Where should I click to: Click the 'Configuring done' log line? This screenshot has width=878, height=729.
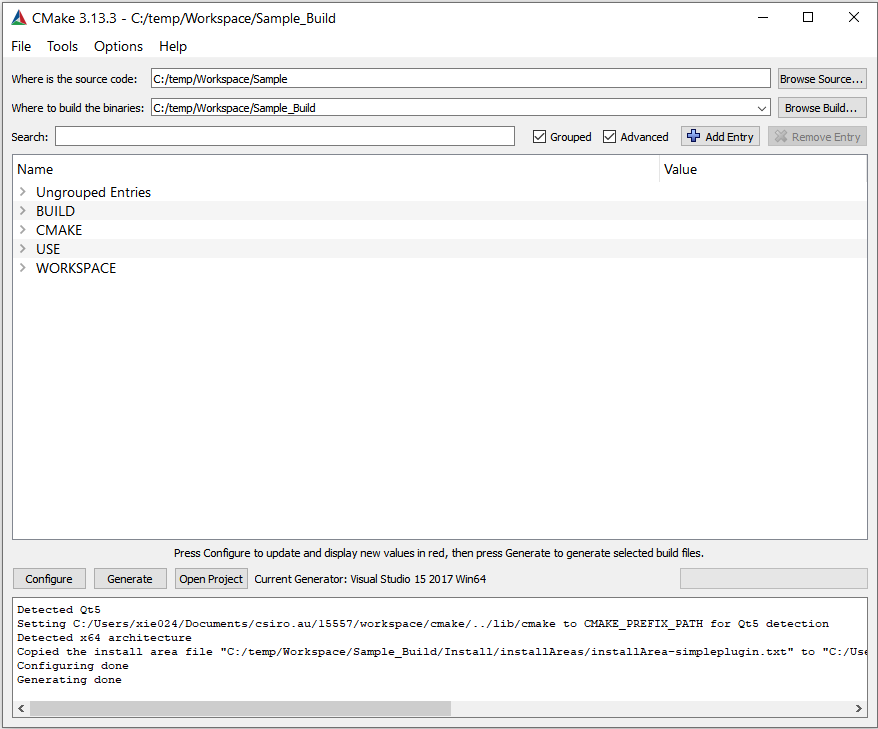coord(73,666)
